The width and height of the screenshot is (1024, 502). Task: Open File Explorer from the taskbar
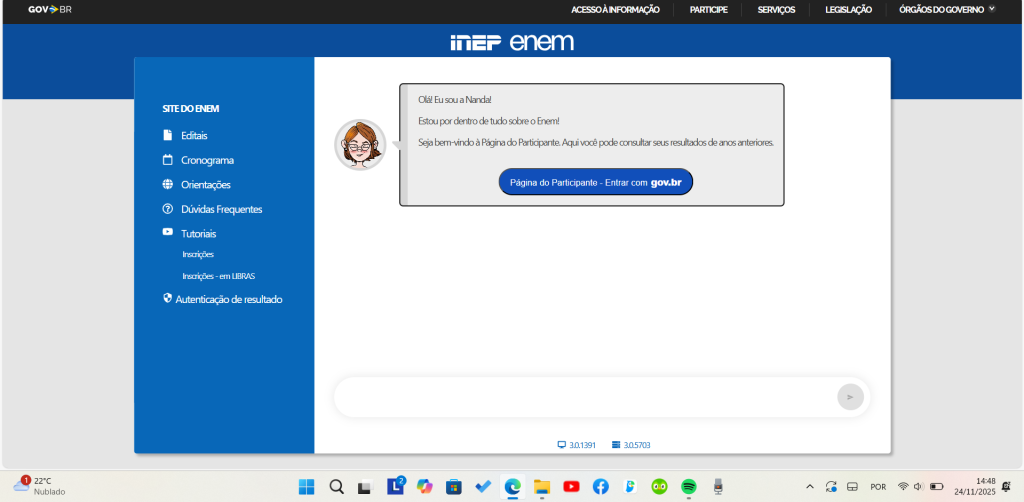coord(542,487)
